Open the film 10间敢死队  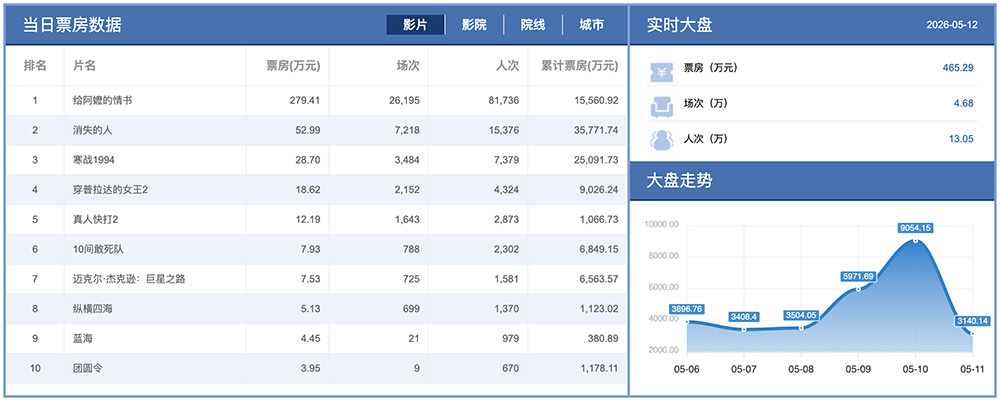(x=98, y=249)
